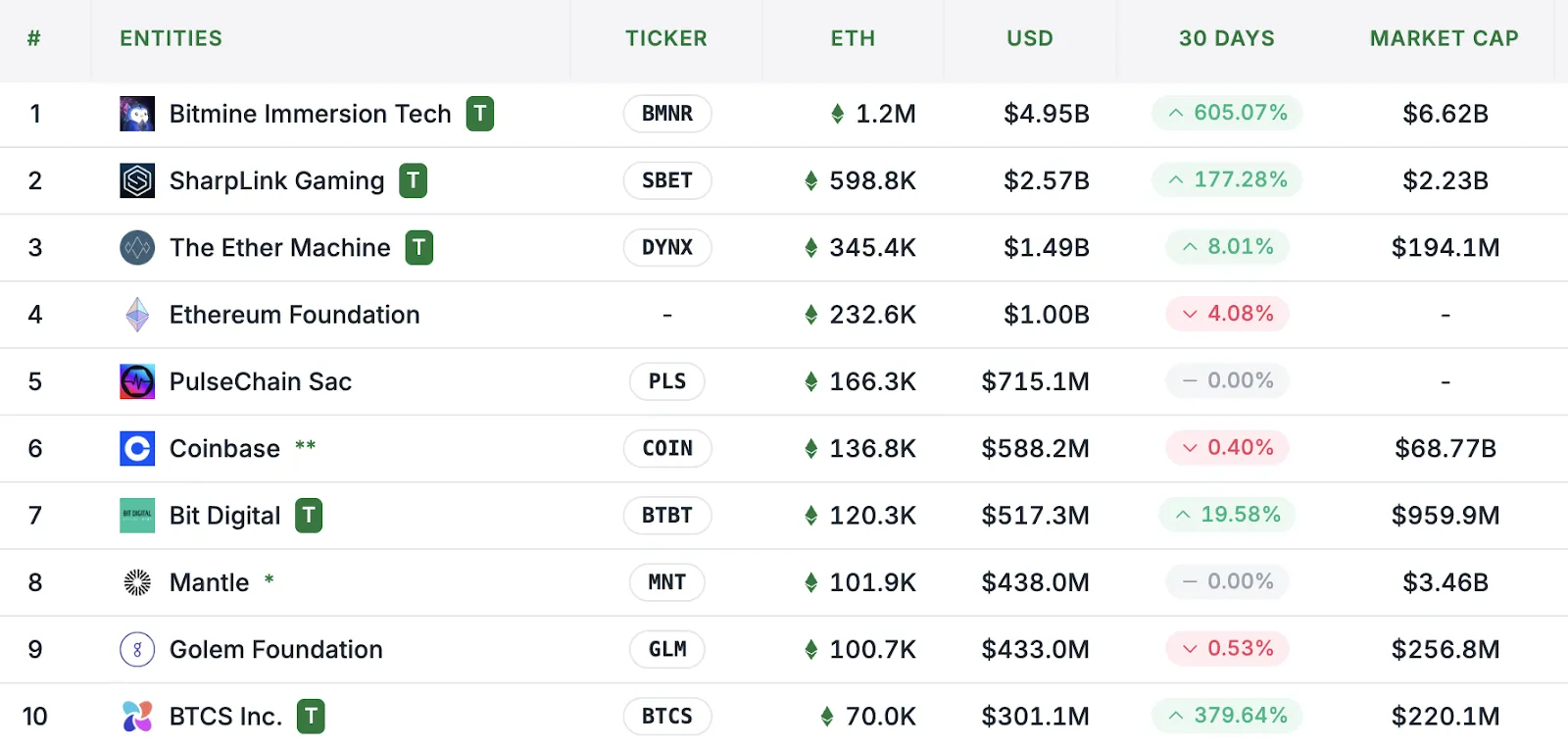Click The Ether Machine logo icon

click(x=137, y=247)
